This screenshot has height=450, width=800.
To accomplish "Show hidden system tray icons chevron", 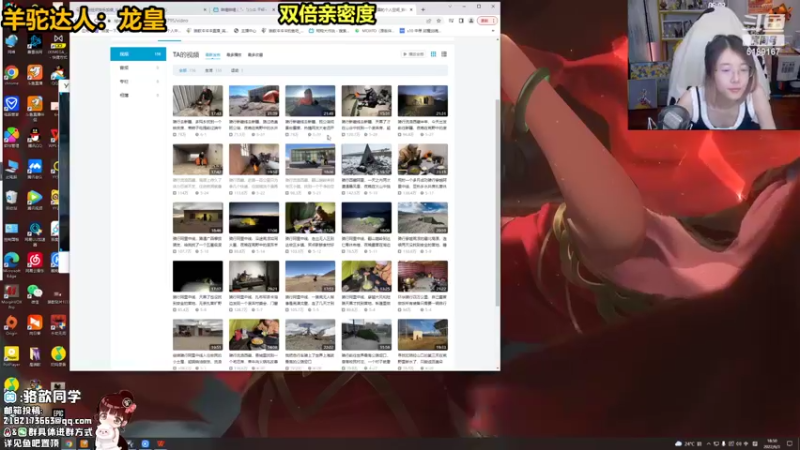I will point(708,444).
